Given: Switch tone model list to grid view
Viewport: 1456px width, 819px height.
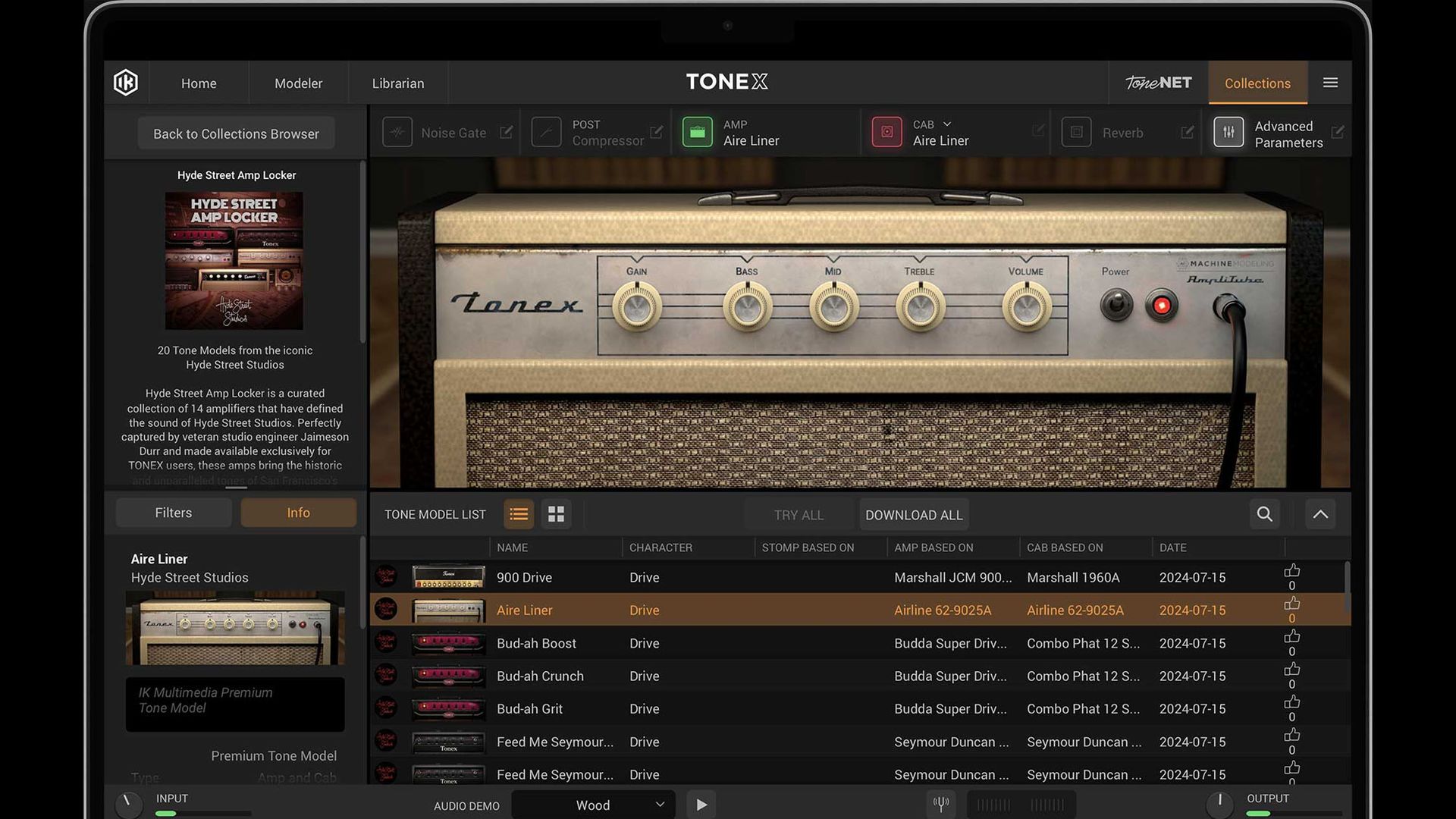Looking at the screenshot, I should click(556, 513).
